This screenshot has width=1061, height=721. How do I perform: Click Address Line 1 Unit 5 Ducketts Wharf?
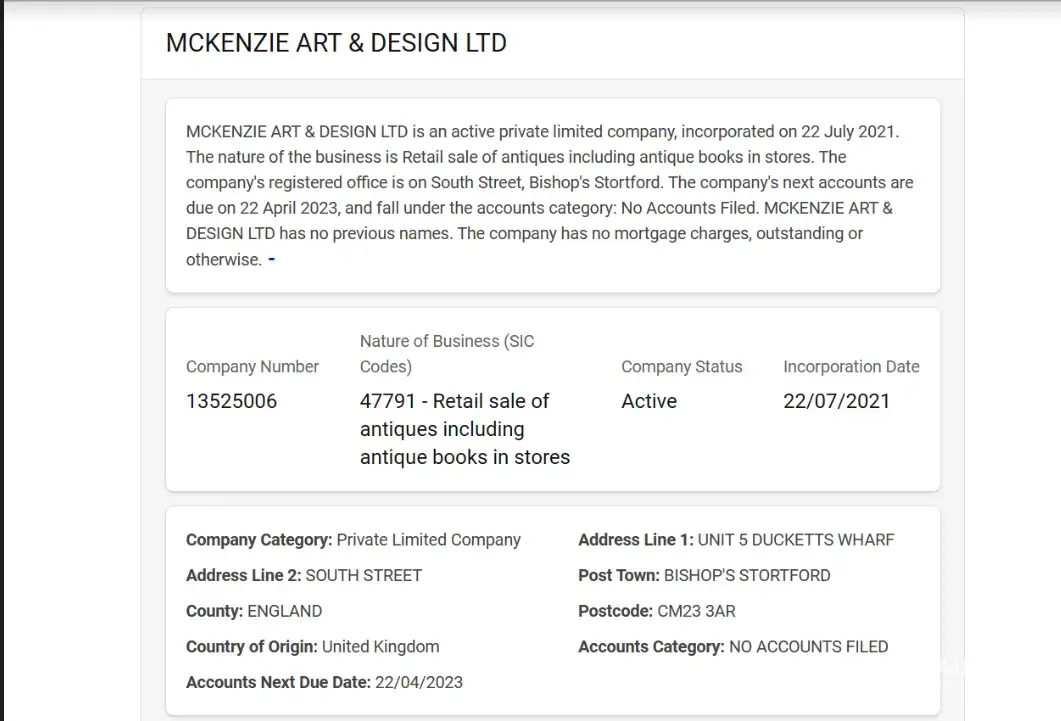tap(736, 540)
